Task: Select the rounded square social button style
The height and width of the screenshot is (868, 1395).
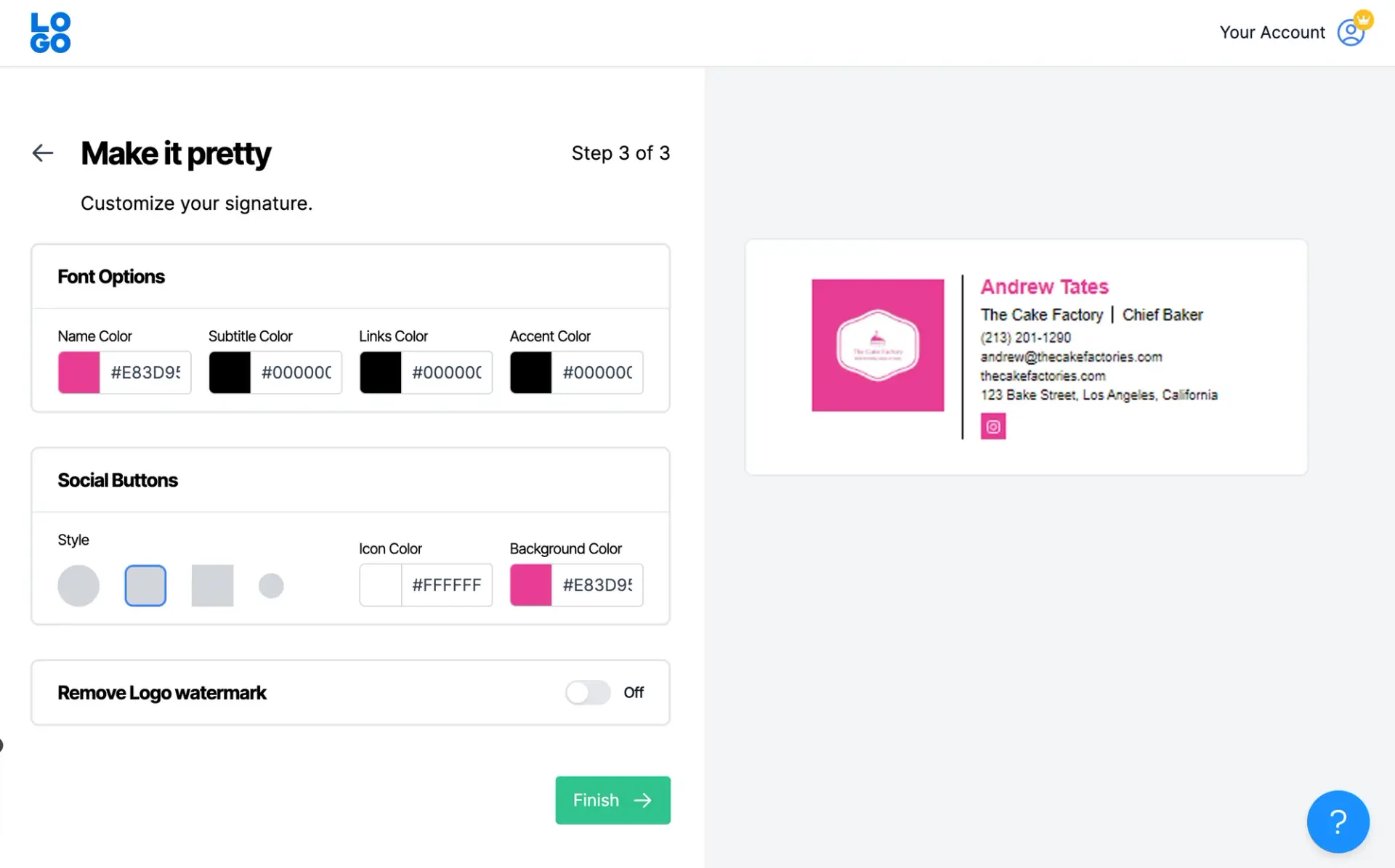Action: click(145, 585)
